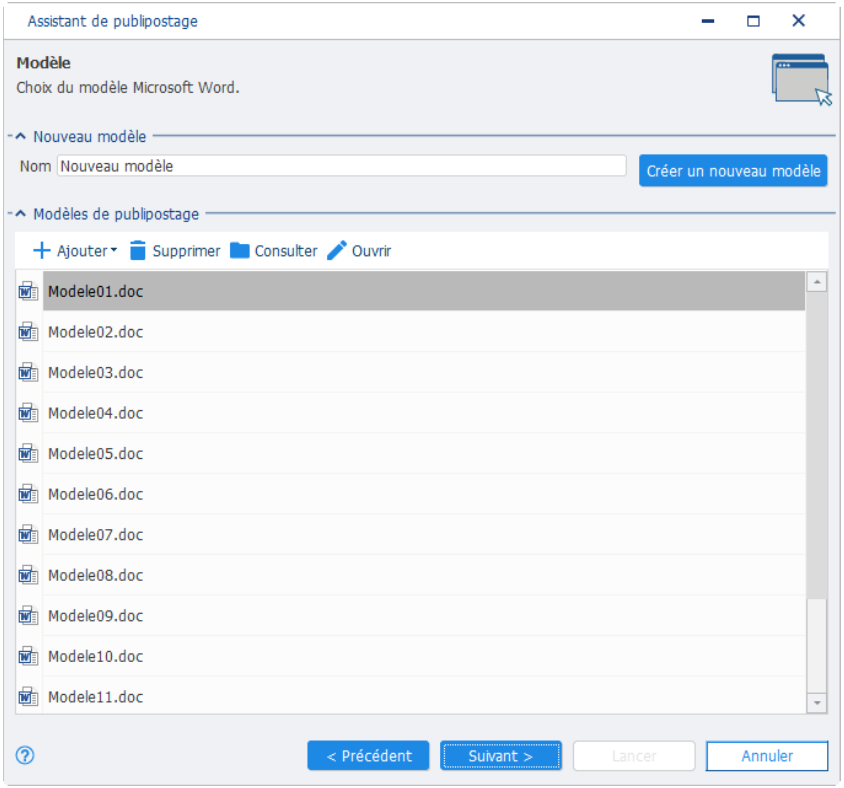Image resolution: width=844 pixels, height=788 pixels.
Task: Click the Consulter folder icon
Action: tap(240, 250)
